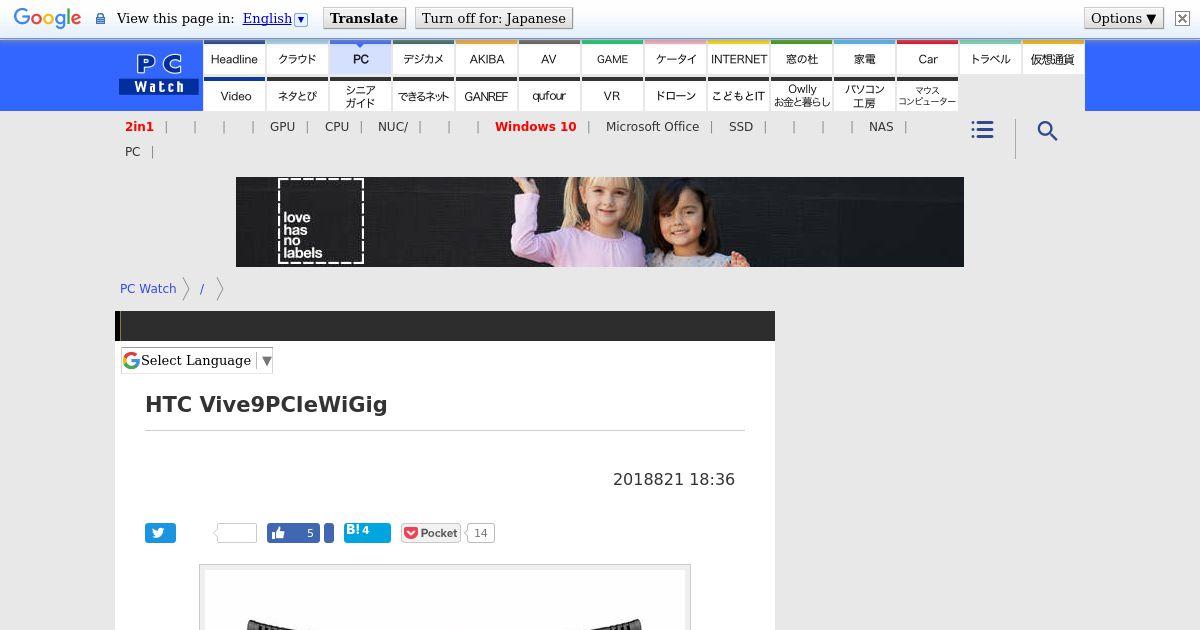Open the Headline tab
1200x630 pixels.
pos(234,58)
